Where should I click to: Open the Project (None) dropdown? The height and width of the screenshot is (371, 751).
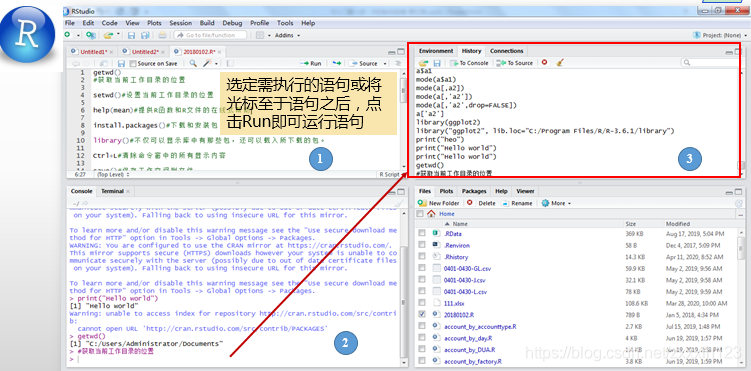click(720, 35)
